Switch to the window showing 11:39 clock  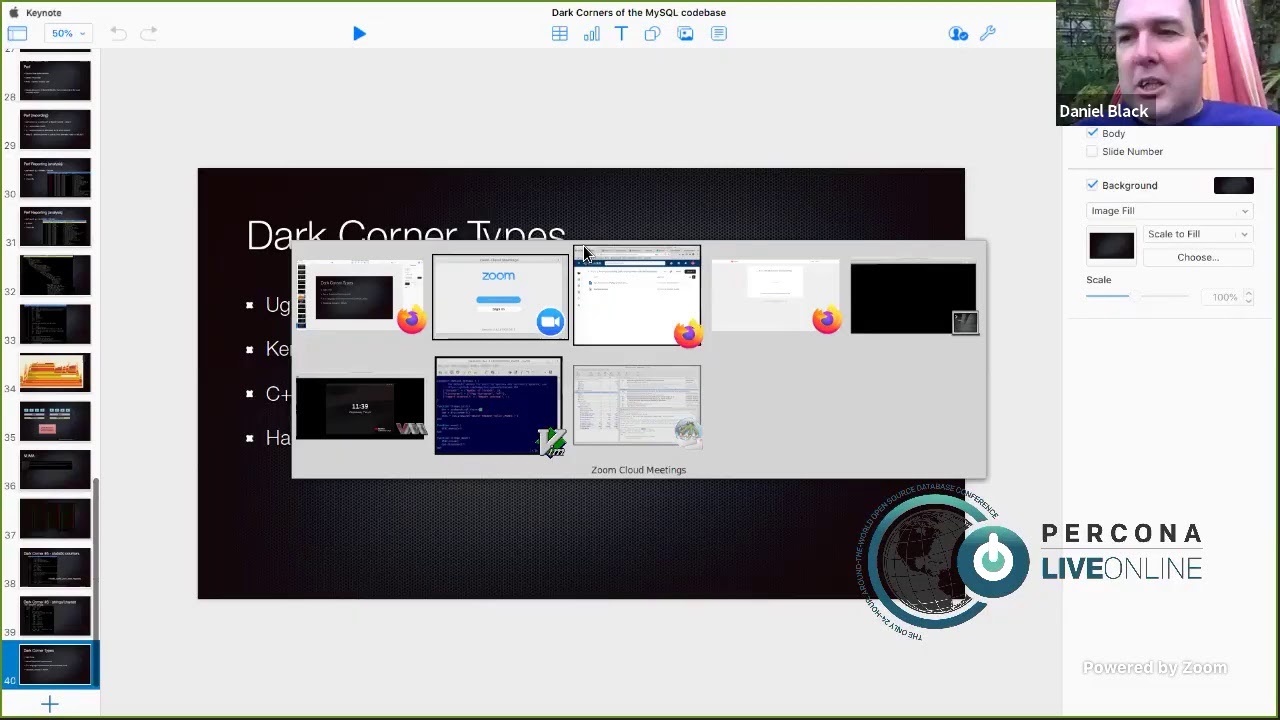point(360,408)
